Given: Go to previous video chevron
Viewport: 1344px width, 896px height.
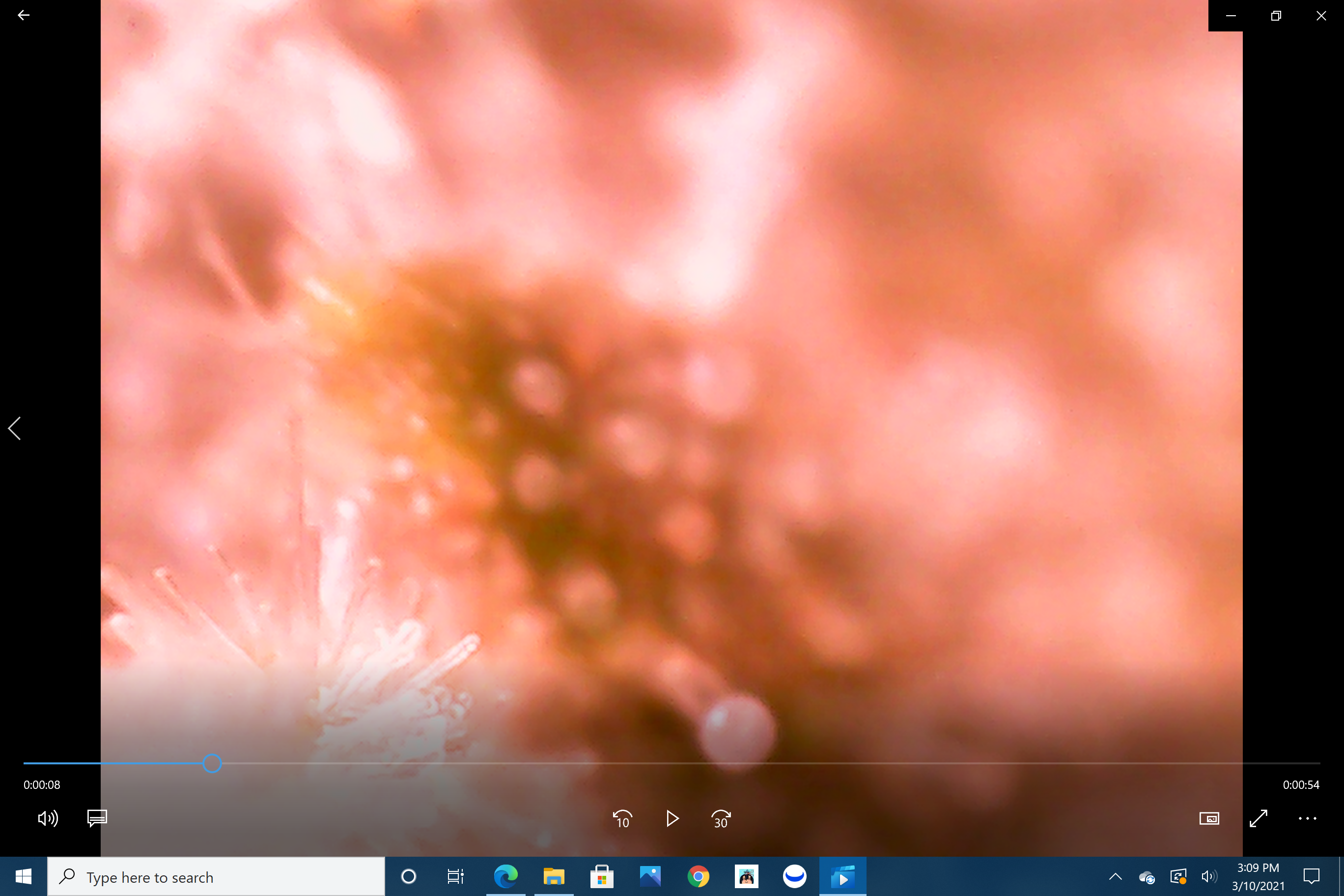Looking at the screenshot, I should pos(15,428).
